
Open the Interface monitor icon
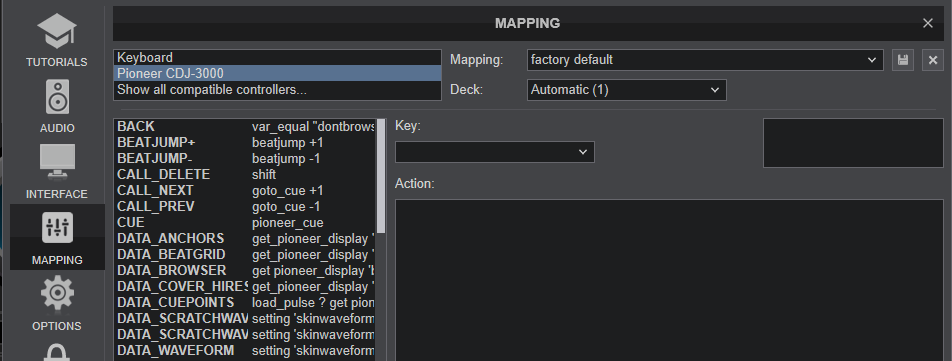pos(56,161)
